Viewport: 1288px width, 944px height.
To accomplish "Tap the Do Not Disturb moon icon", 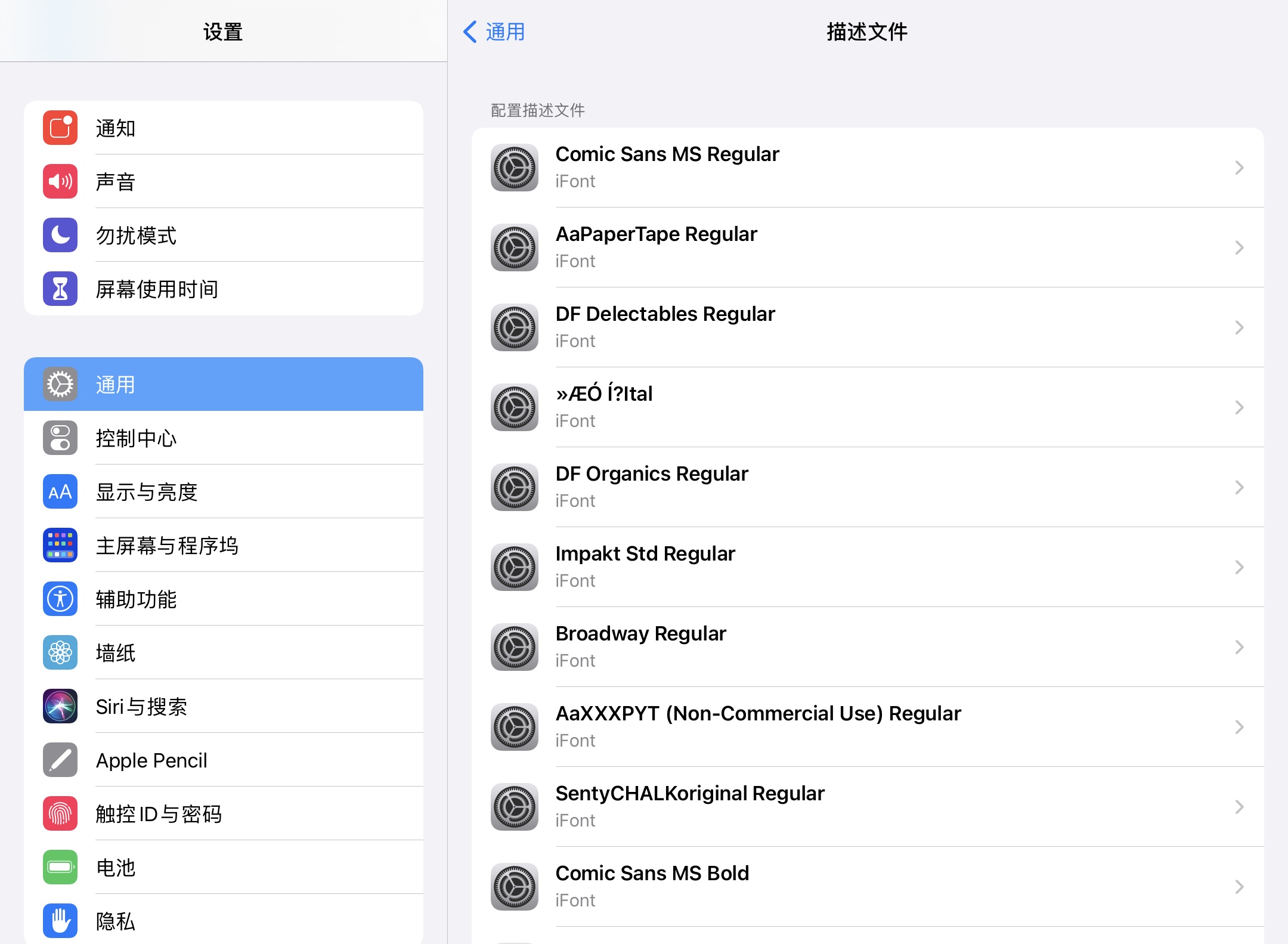I will [x=60, y=235].
